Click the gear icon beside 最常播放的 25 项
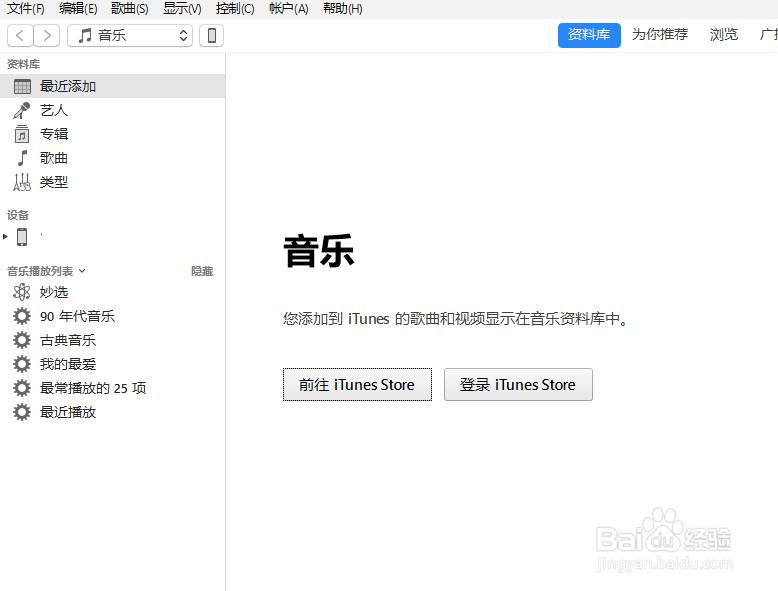 [x=21, y=388]
